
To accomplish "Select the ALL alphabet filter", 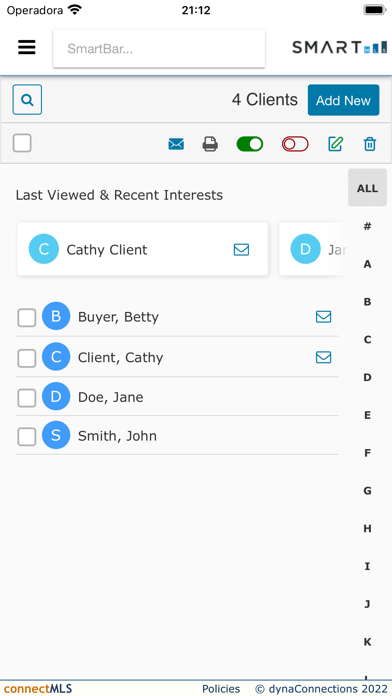I will coord(368,188).
